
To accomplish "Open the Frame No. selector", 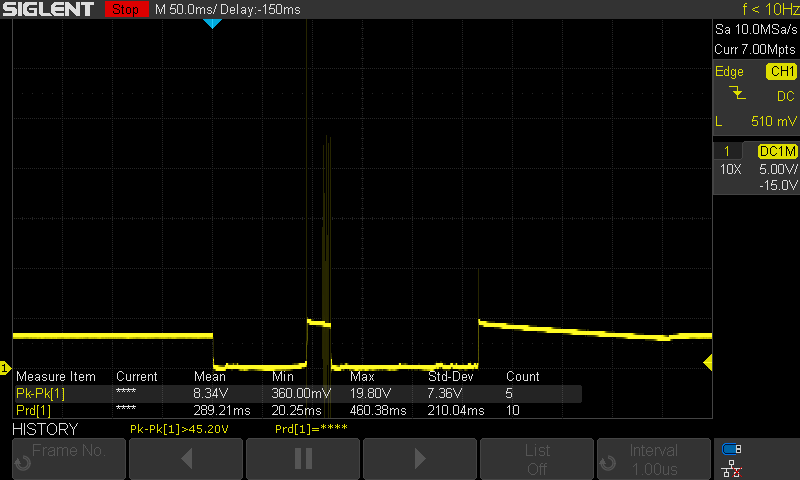I will tap(68, 459).
